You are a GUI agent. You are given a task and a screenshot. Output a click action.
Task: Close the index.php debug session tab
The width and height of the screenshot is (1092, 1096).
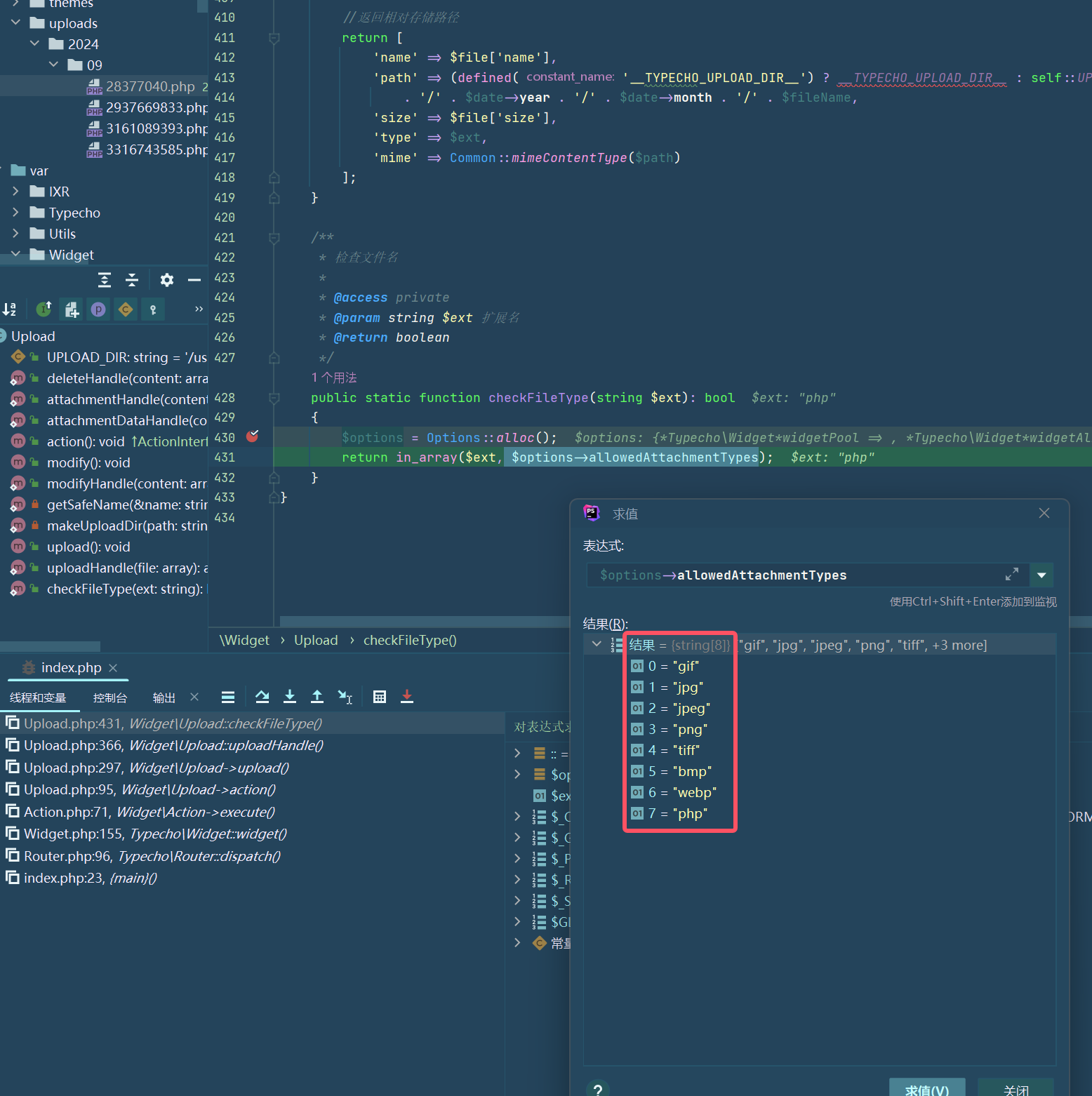[x=113, y=668]
